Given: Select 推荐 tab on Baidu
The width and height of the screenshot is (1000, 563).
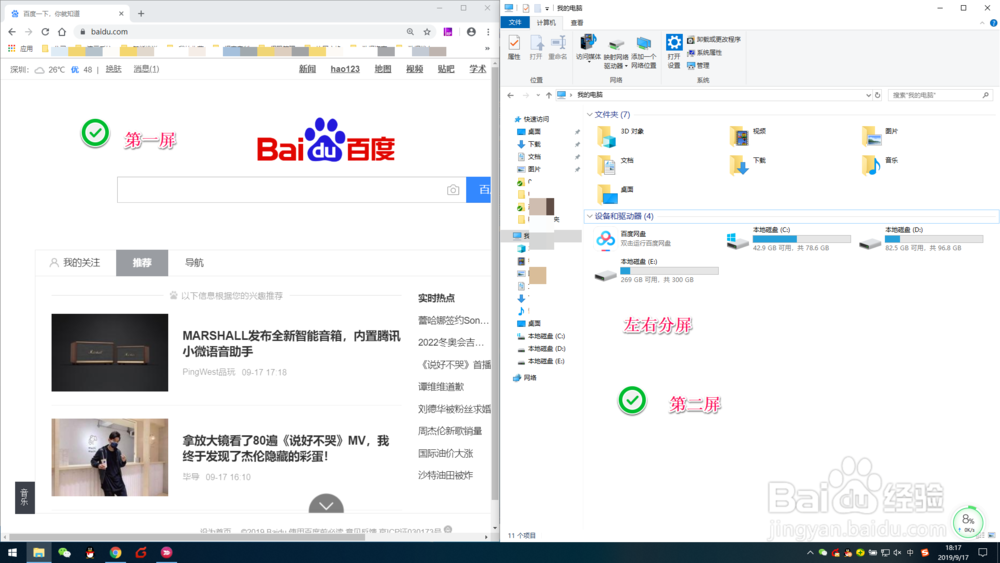Looking at the screenshot, I should [x=142, y=263].
